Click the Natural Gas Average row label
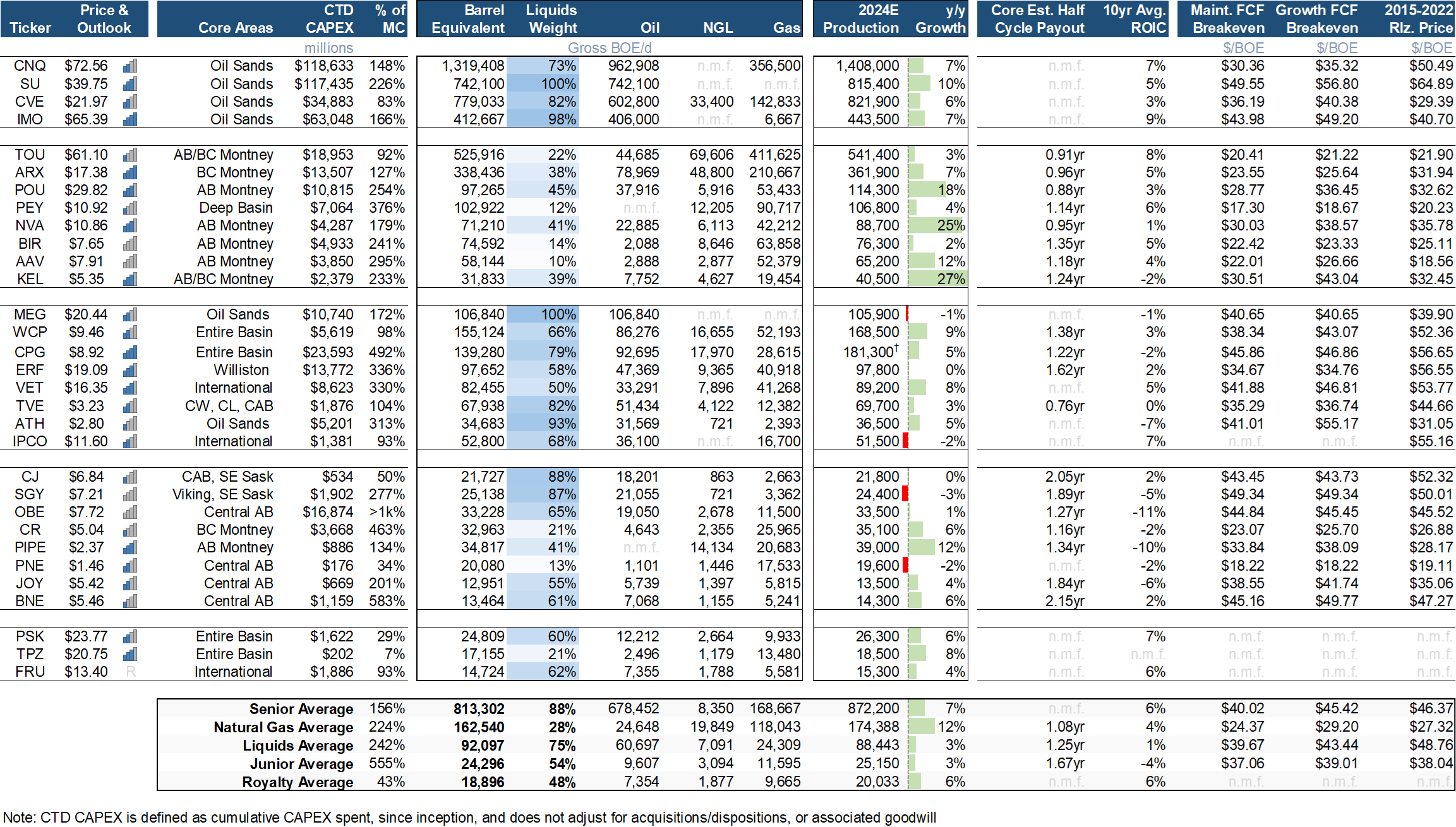Image resolution: width=1456 pixels, height=827 pixels. (283, 727)
